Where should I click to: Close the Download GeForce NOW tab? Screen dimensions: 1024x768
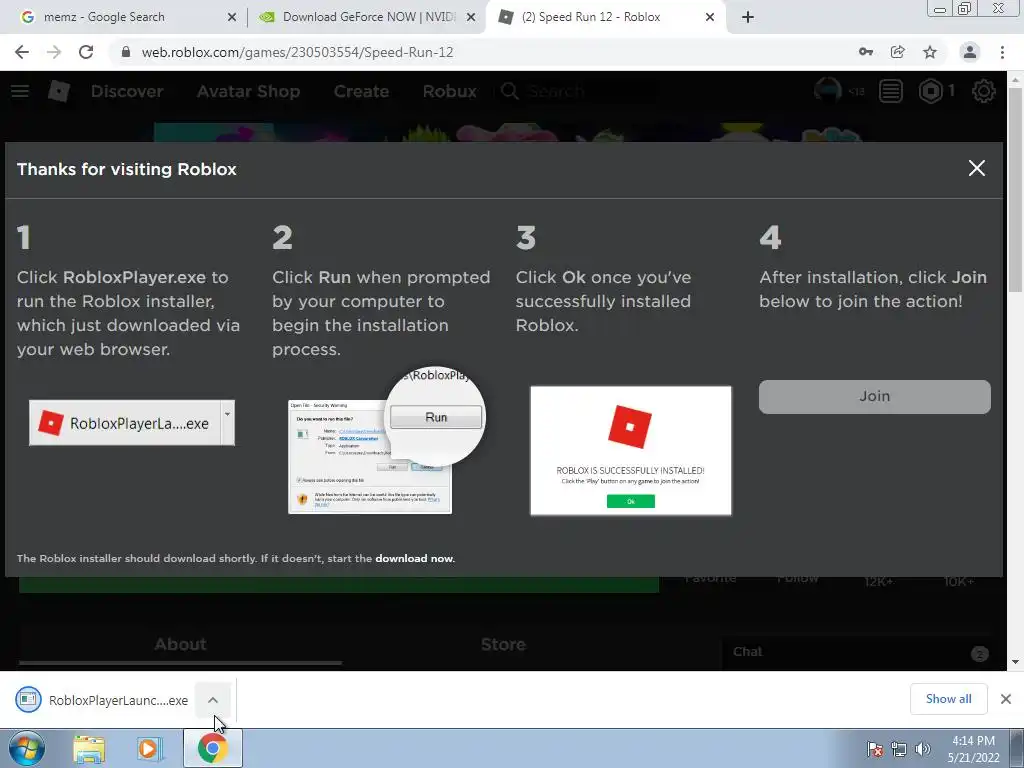[x=471, y=18]
